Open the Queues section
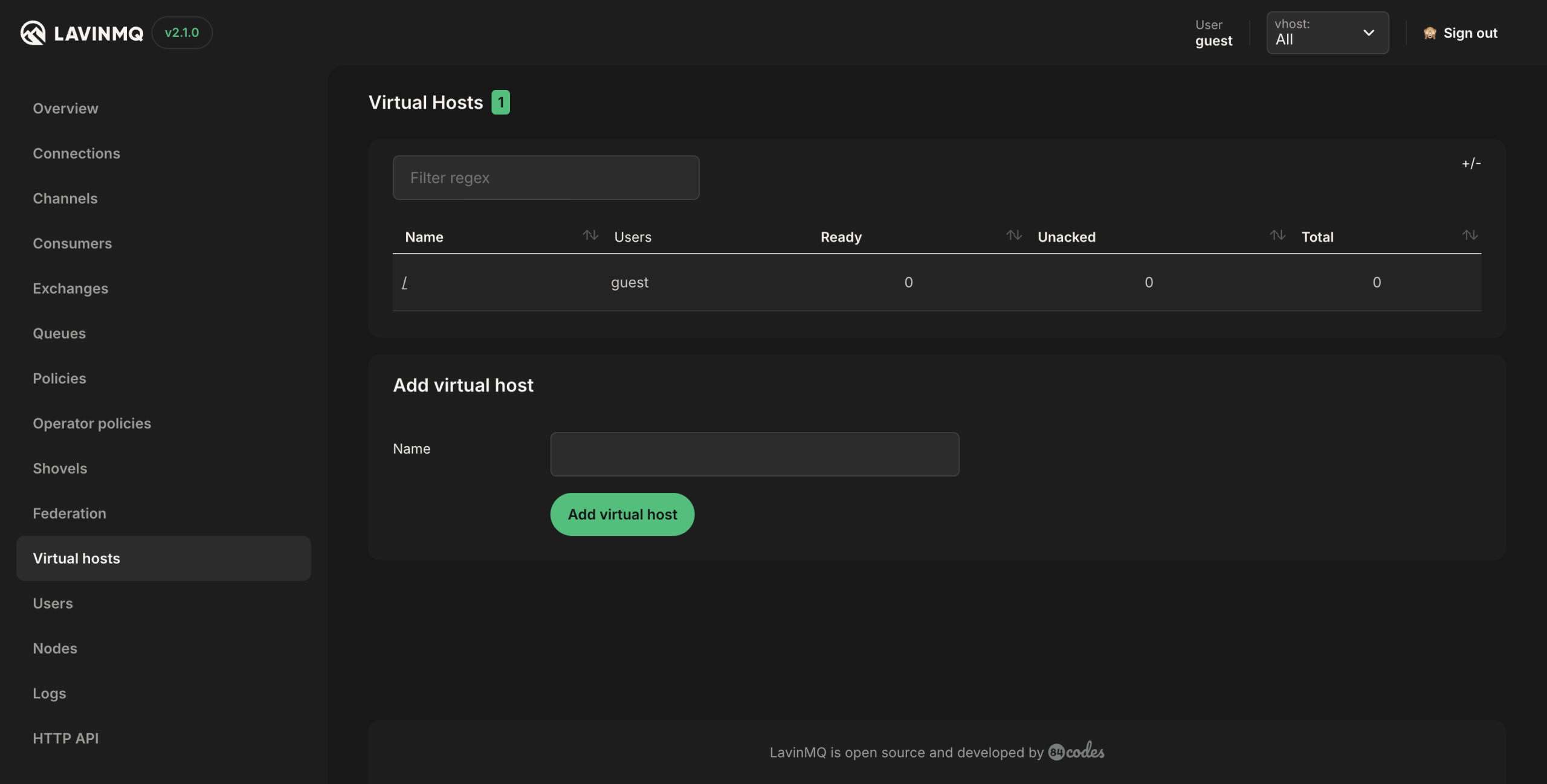The height and width of the screenshot is (784, 1547). tap(59, 332)
